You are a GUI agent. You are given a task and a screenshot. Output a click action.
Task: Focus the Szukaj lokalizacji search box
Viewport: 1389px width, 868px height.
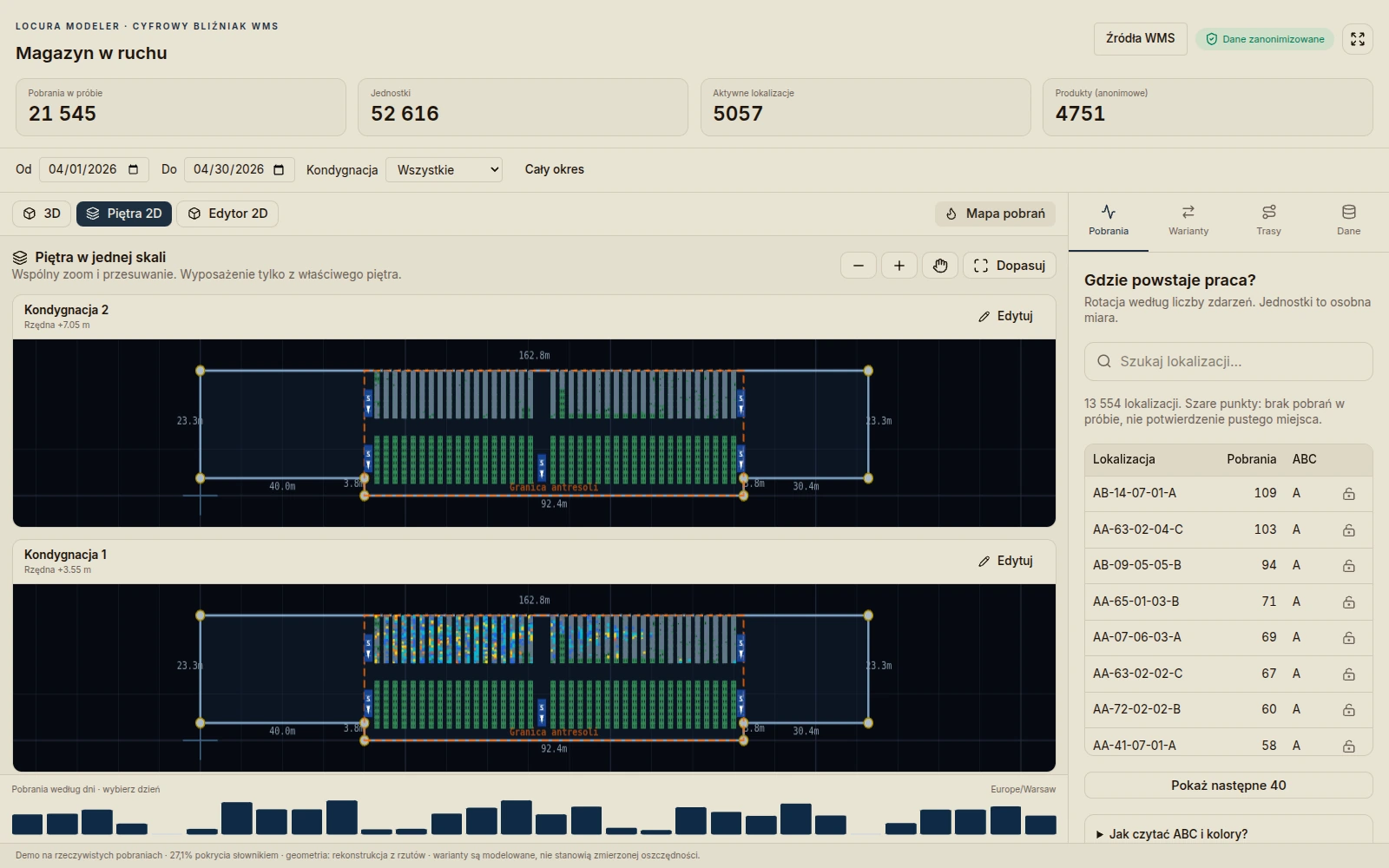click(x=1228, y=361)
